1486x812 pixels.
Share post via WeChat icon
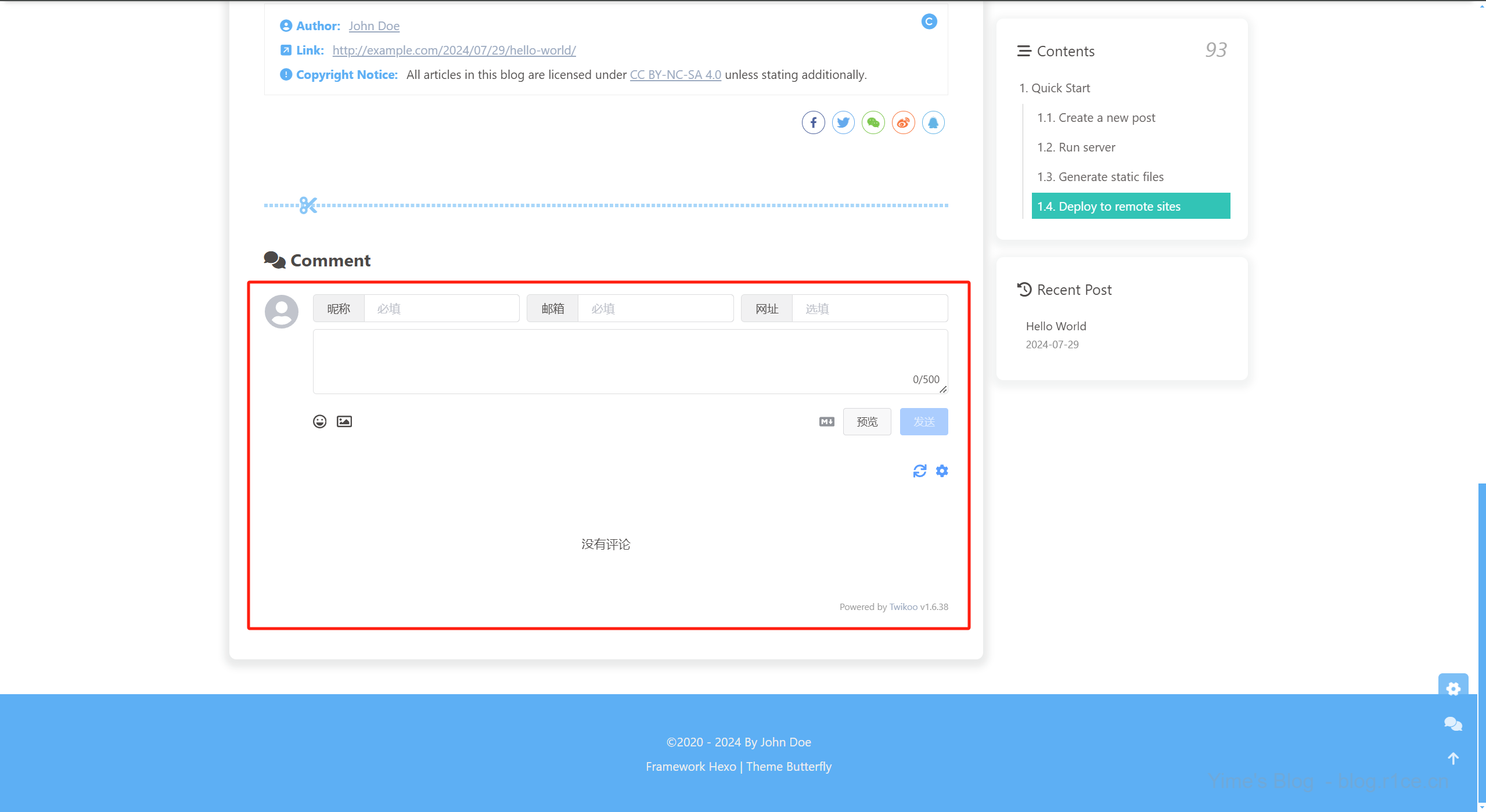point(873,122)
